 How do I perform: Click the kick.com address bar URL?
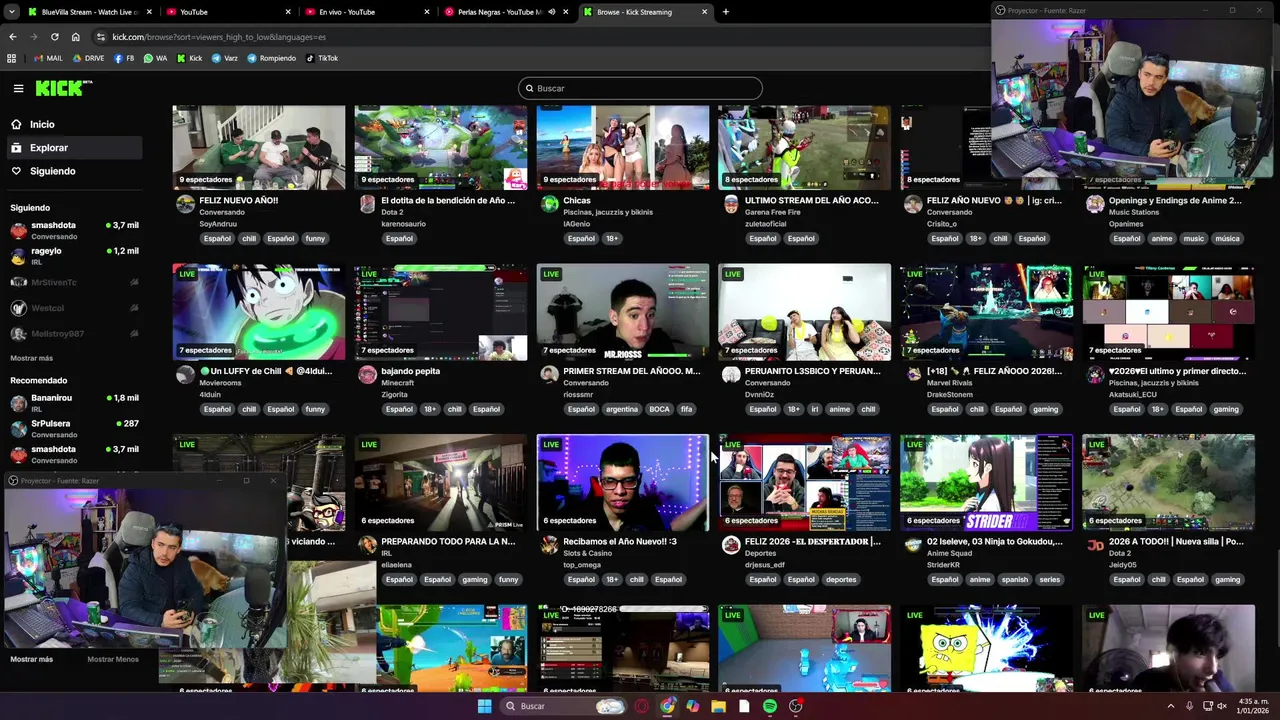[219, 37]
